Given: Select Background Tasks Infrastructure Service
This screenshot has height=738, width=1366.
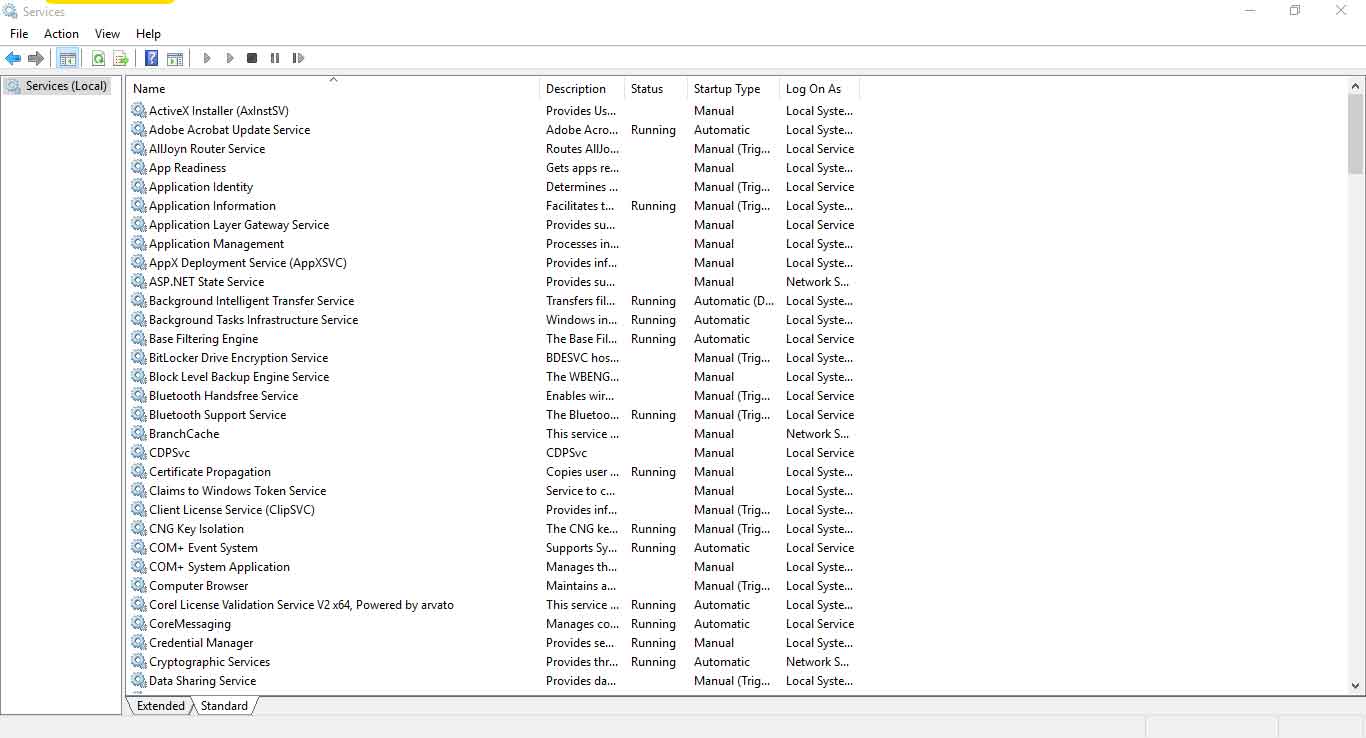Looking at the screenshot, I should click(x=254, y=320).
